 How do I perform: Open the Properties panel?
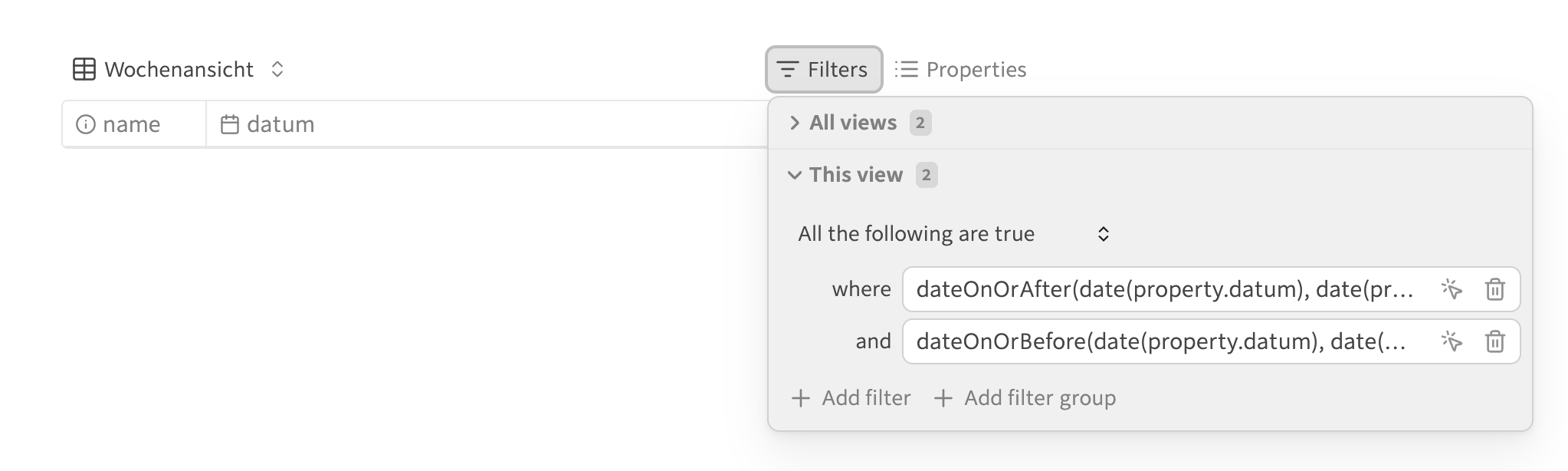(960, 69)
